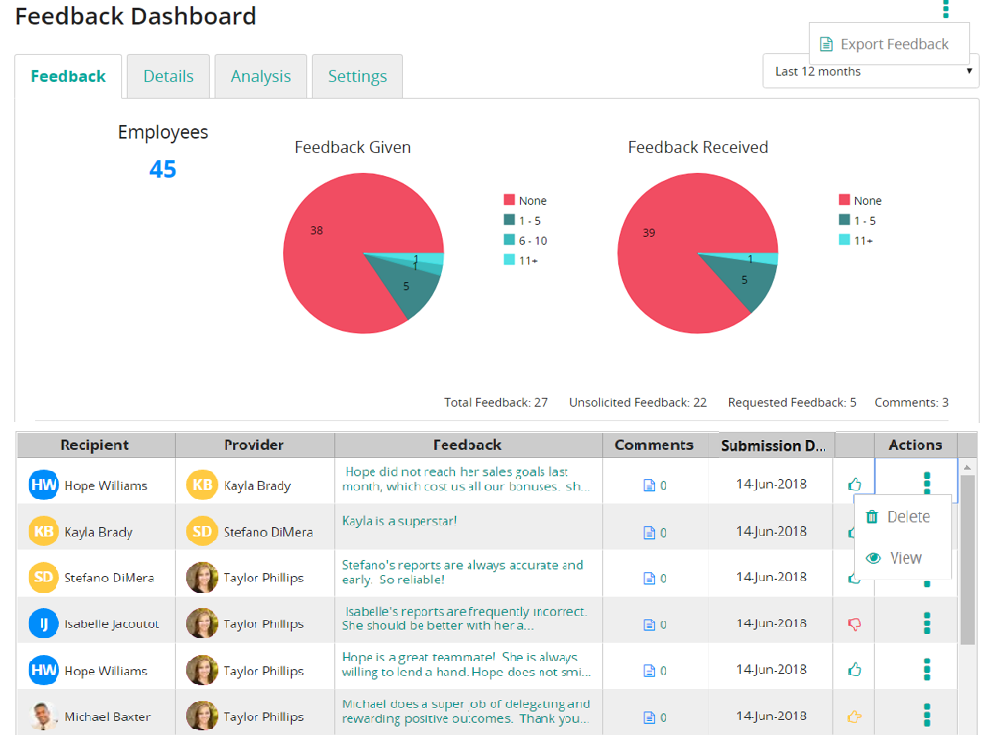Click the Actions column header
Screen dimensions: 982x738
[915, 445]
